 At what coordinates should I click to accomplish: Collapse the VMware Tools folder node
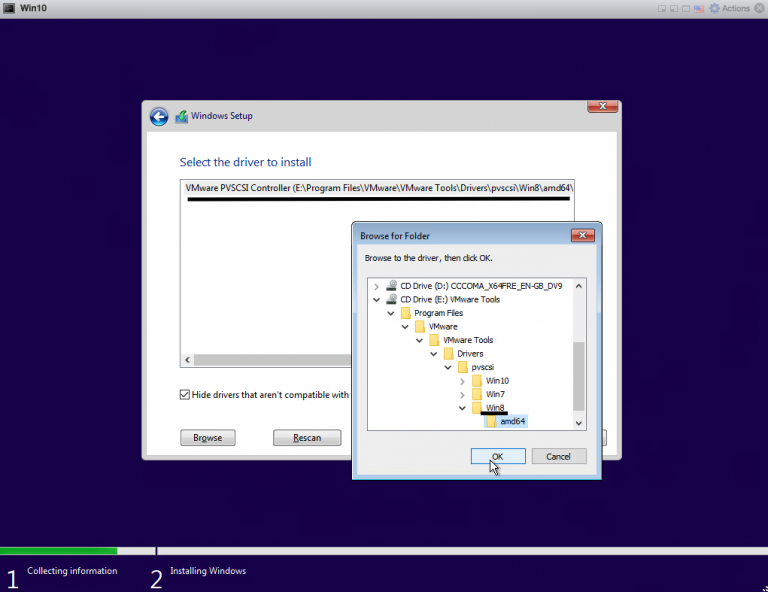click(419, 340)
